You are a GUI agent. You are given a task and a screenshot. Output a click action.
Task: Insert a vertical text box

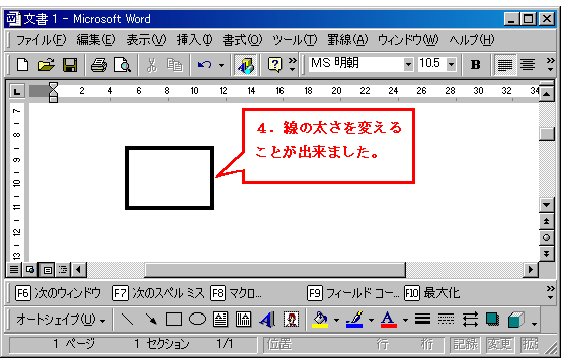click(x=243, y=319)
